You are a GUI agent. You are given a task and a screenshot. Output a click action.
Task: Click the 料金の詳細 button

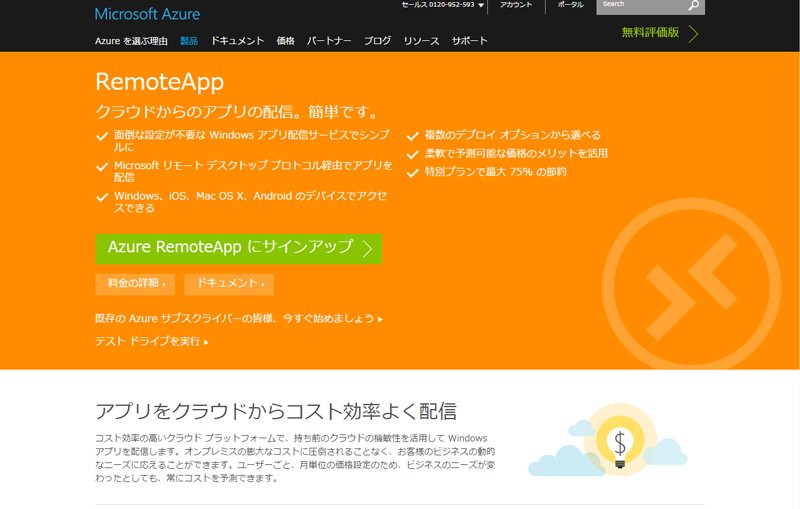pos(135,284)
